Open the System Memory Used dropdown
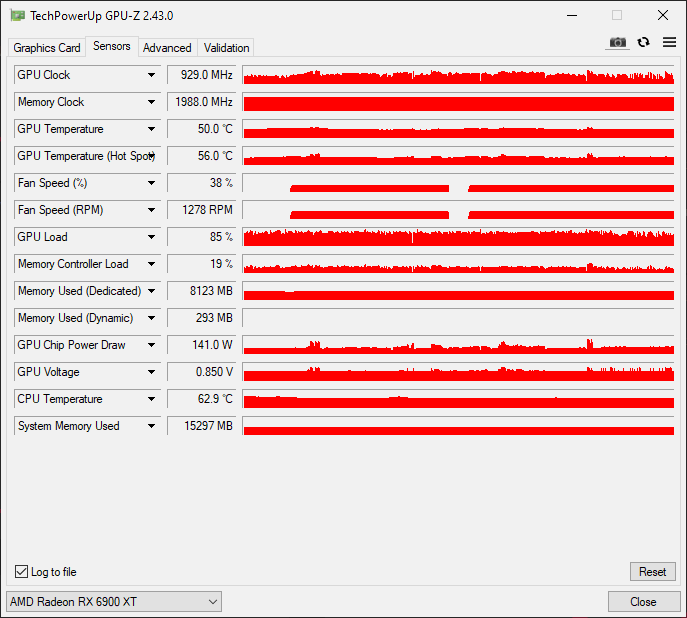687x618 pixels. pyautogui.click(x=151, y=426)
